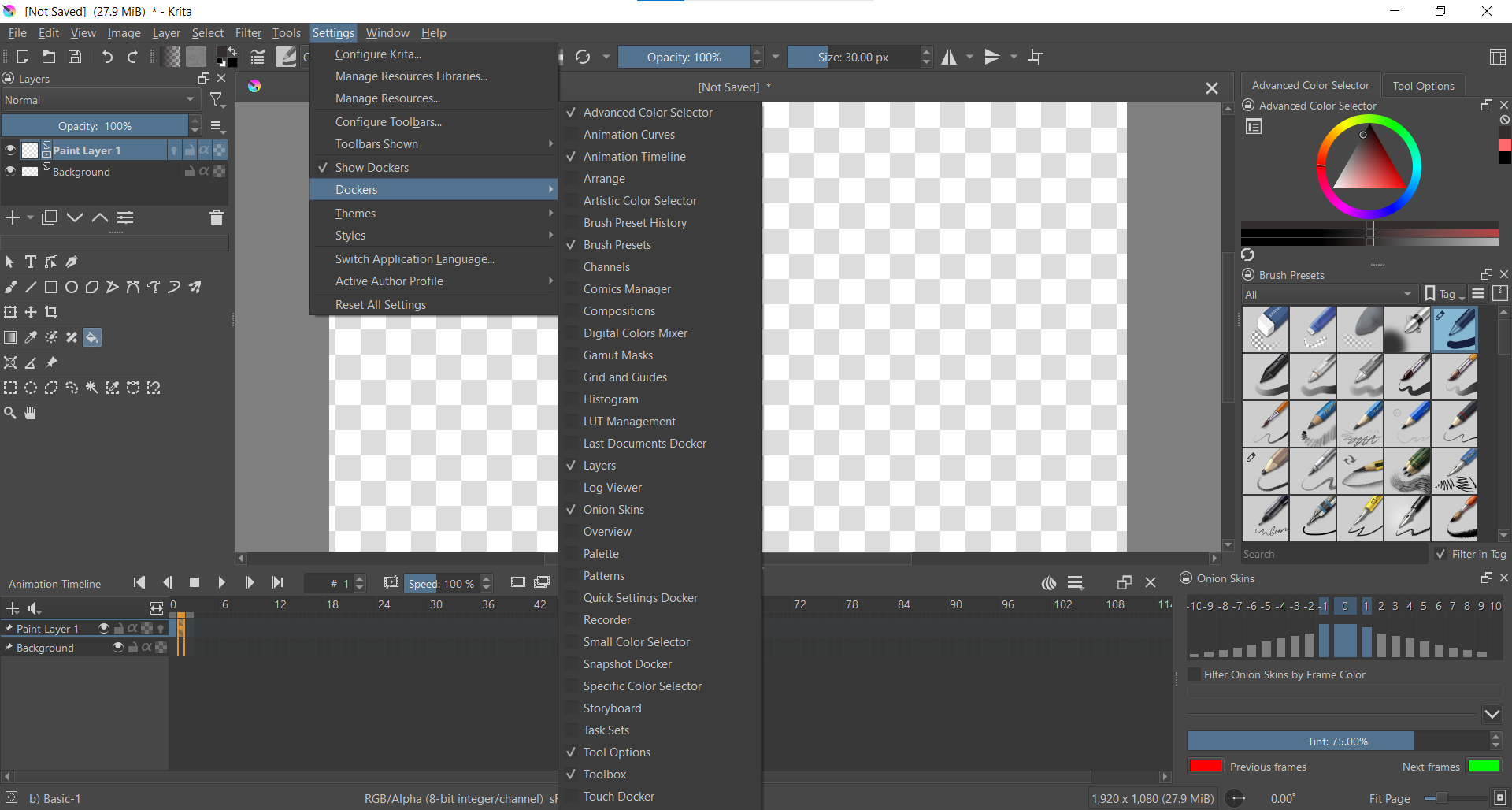Switch to the Tool Options tab
This screenshot has width=1512, height=810.
point(1422,86)
